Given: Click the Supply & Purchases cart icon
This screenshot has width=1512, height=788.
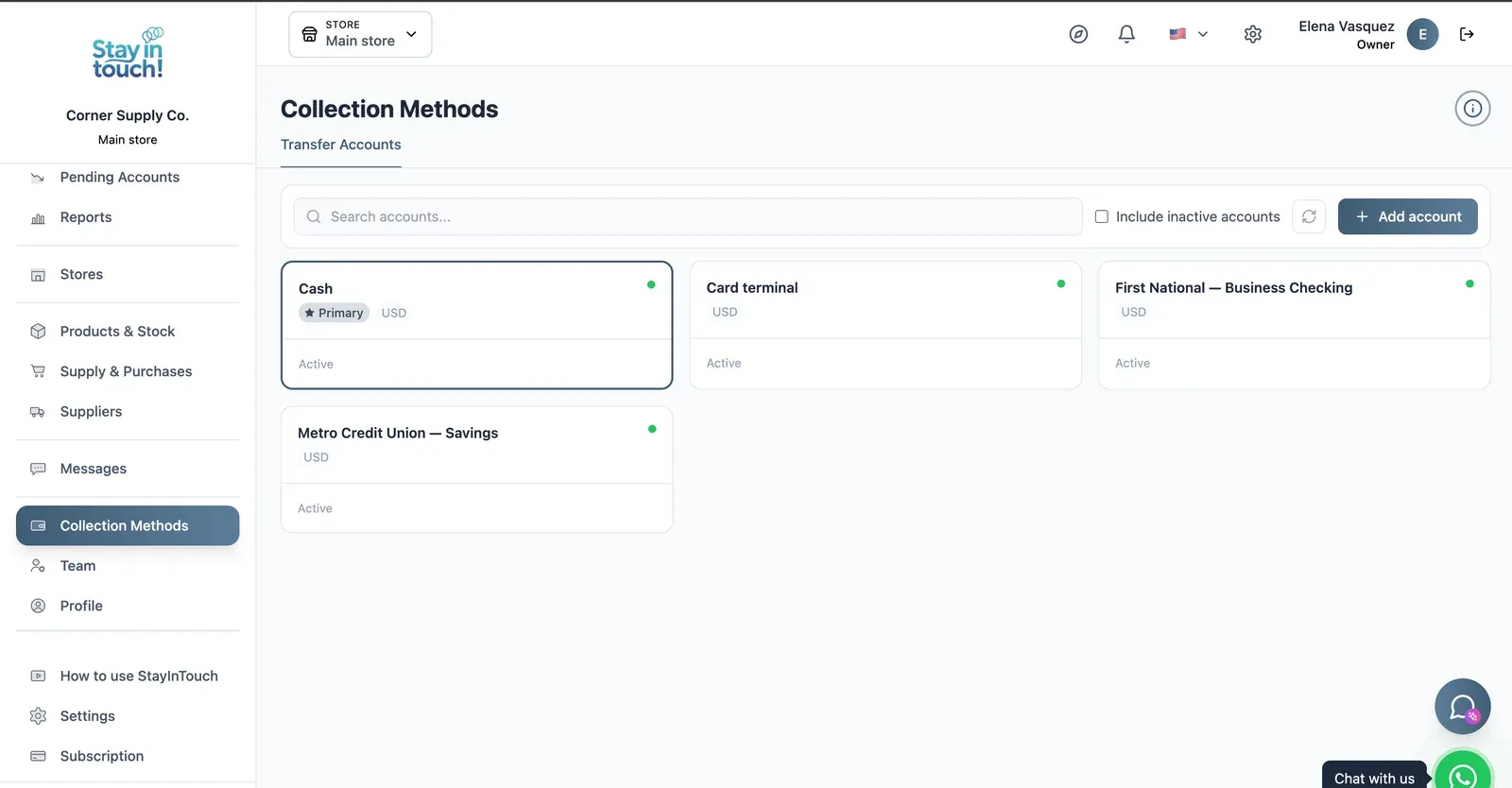Looking at the screenshot, I should pyautogui.click(x=38, y=371).
